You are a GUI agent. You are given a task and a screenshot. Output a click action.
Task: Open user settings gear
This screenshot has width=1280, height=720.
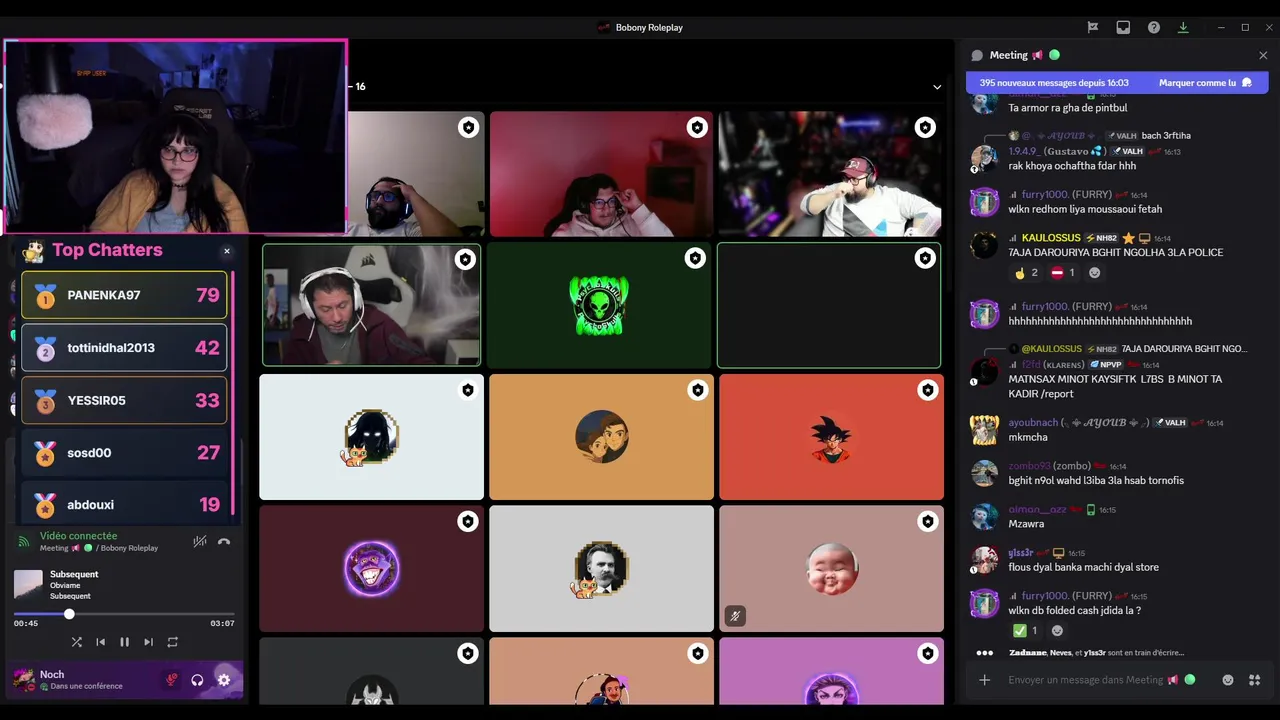[x=224, y=680]
